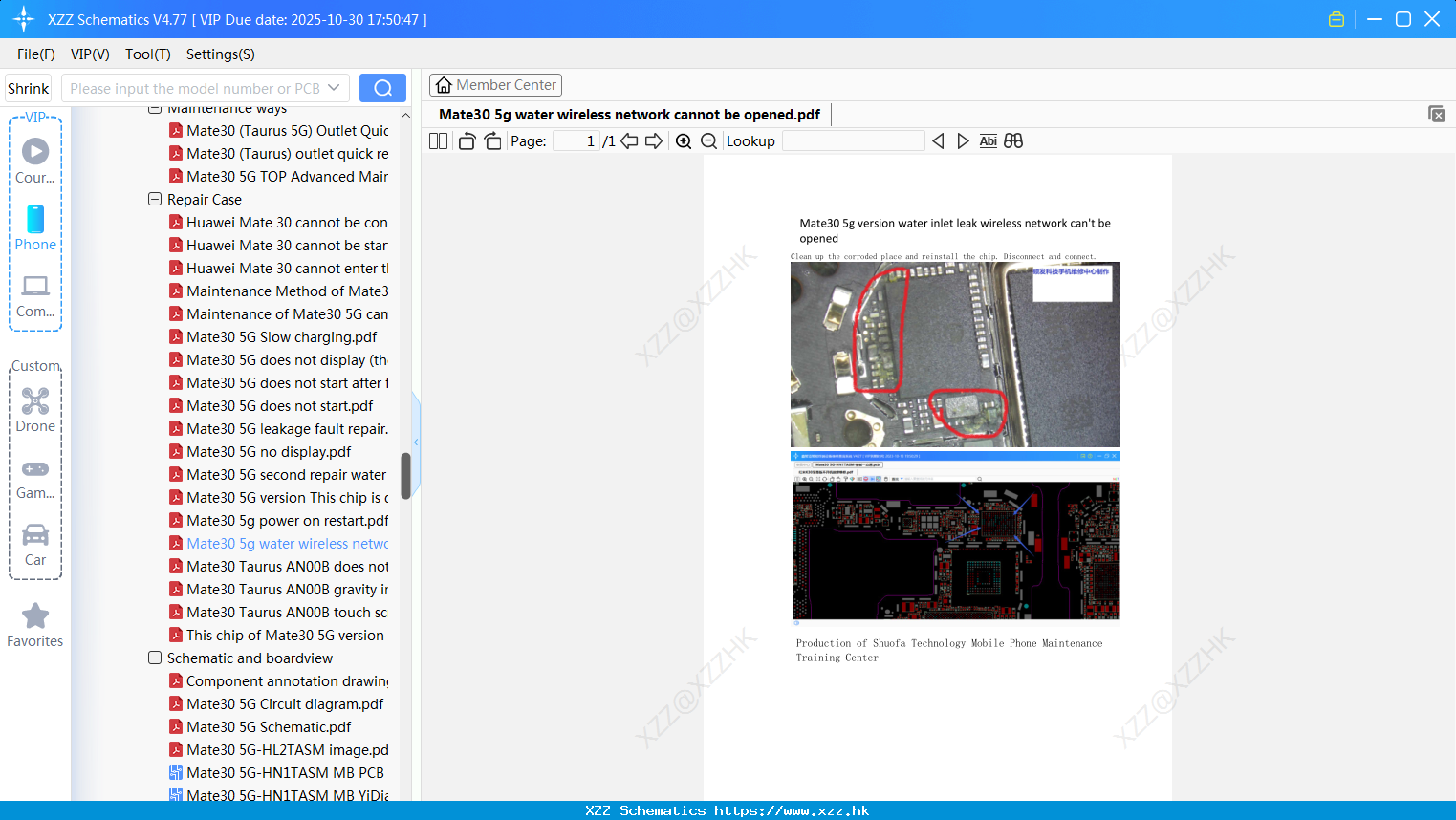The image size is (1456, 820).
Task: Open the Drone category
Action: coord(35,410)
